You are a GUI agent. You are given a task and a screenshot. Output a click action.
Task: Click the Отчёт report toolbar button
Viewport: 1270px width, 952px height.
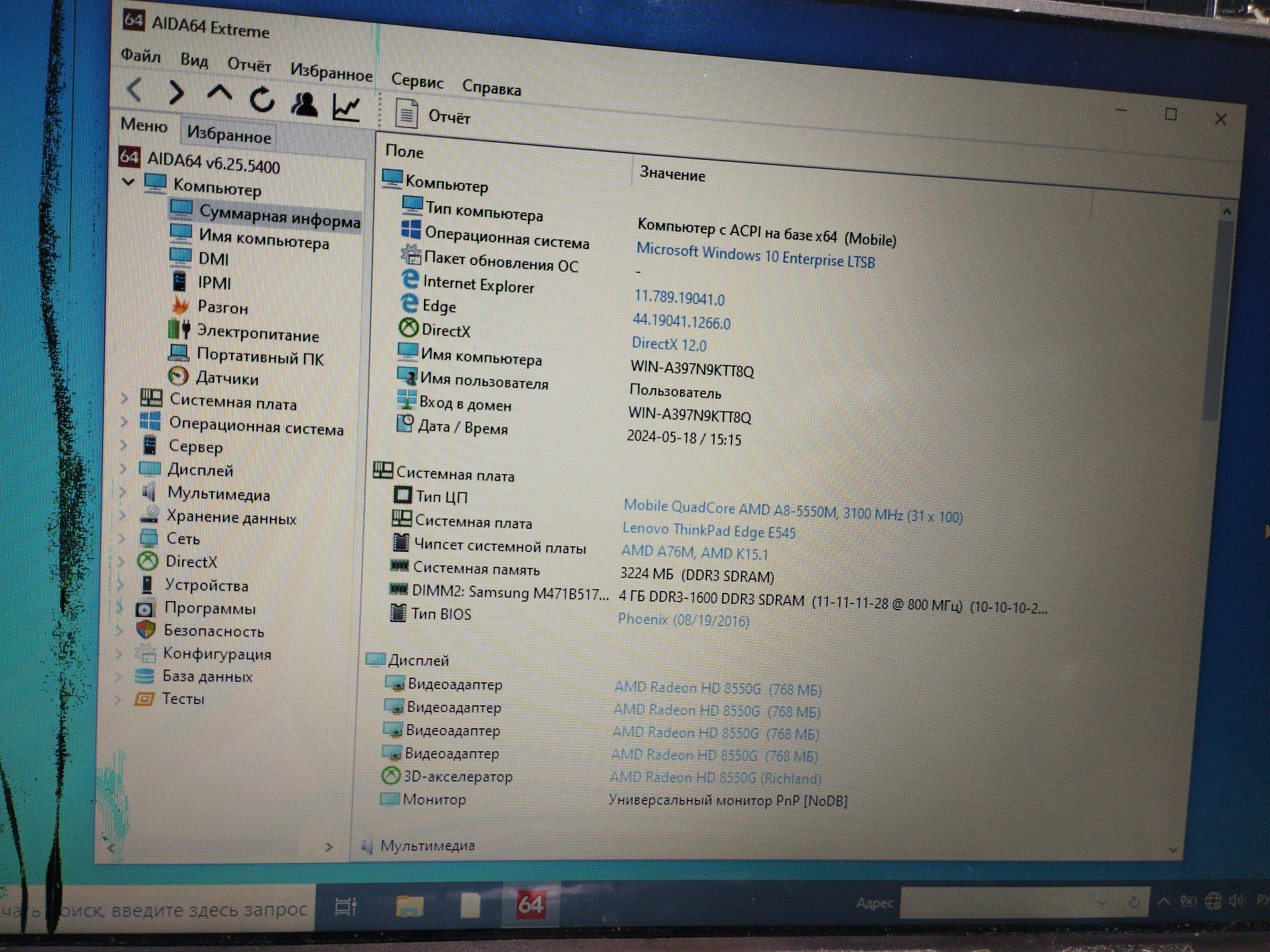[433, 115]
